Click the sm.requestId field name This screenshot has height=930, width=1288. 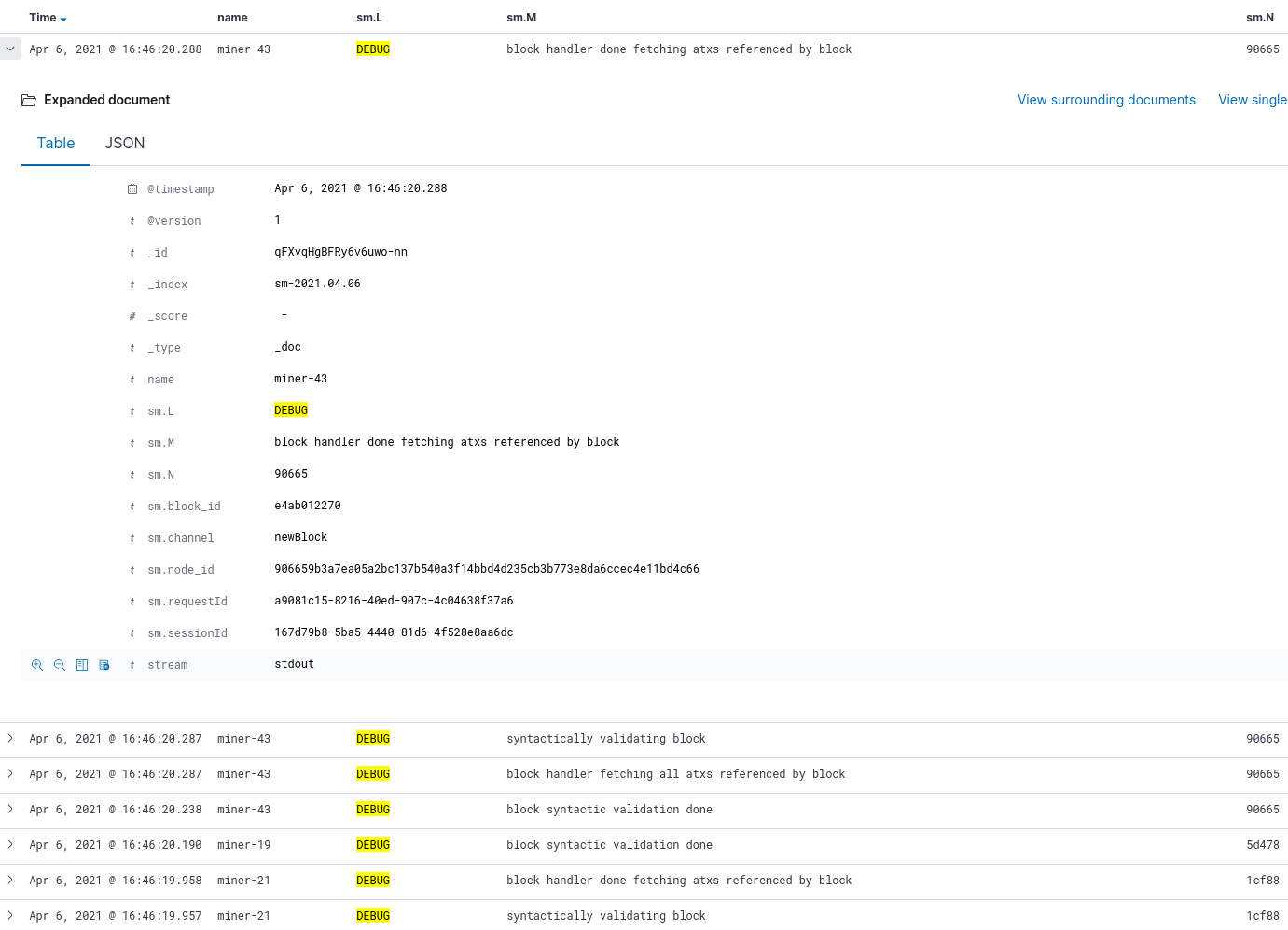click(187, 602)
